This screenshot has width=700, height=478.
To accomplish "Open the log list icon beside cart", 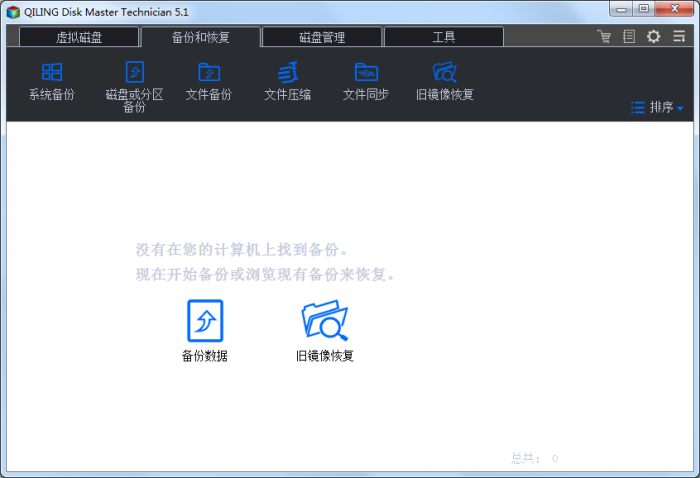I will pos(629,36).
